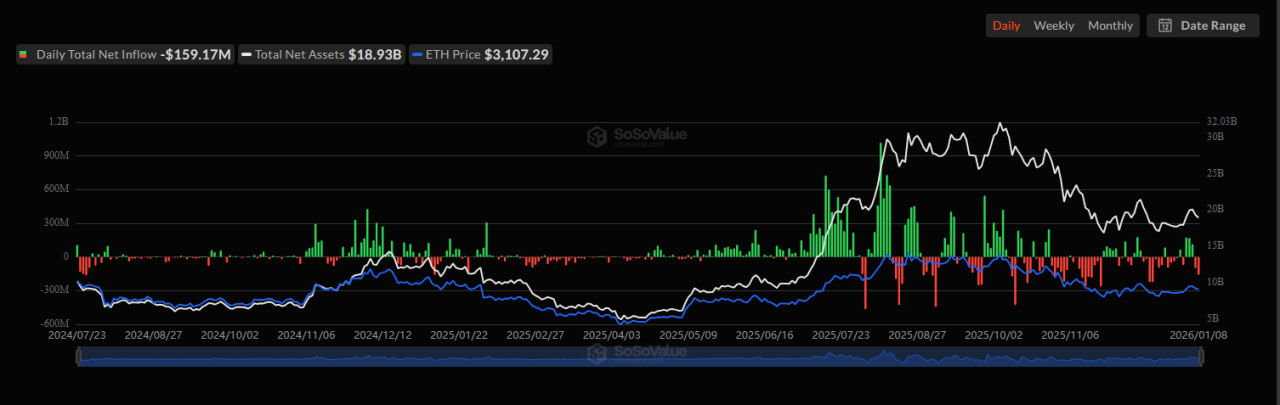Viewport: 1280px width, 405px height.
Task: Click the SoSoValue watermark below the date axis
Action: coord(636,352)
